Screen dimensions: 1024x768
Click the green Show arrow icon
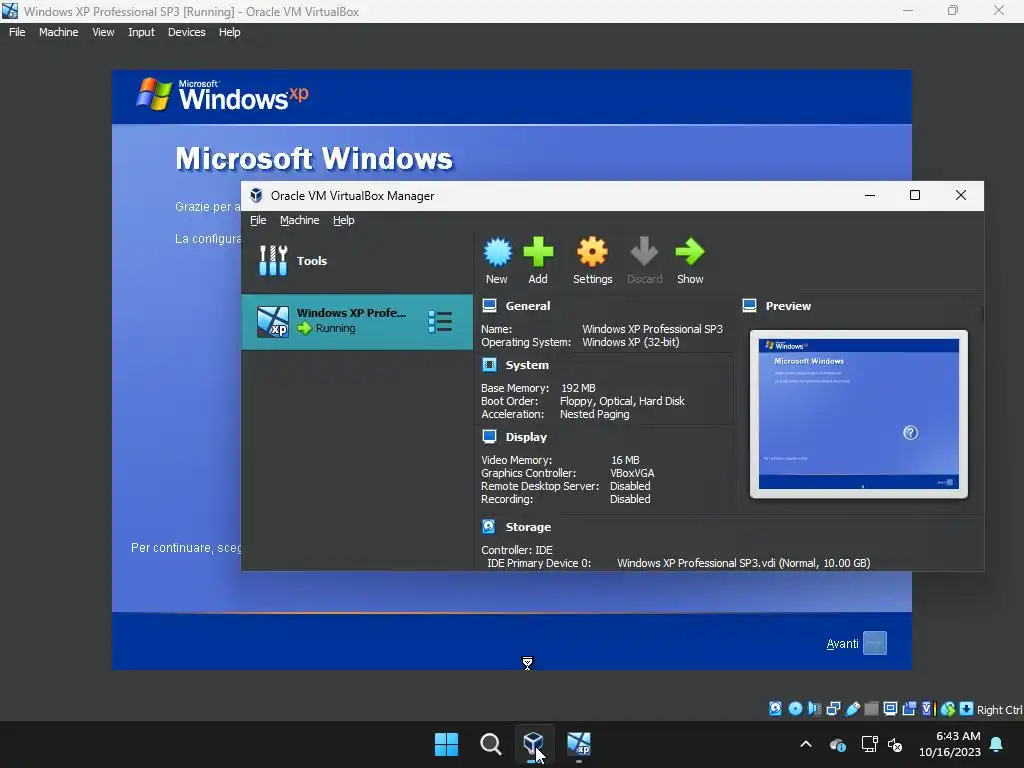(690, 252)
